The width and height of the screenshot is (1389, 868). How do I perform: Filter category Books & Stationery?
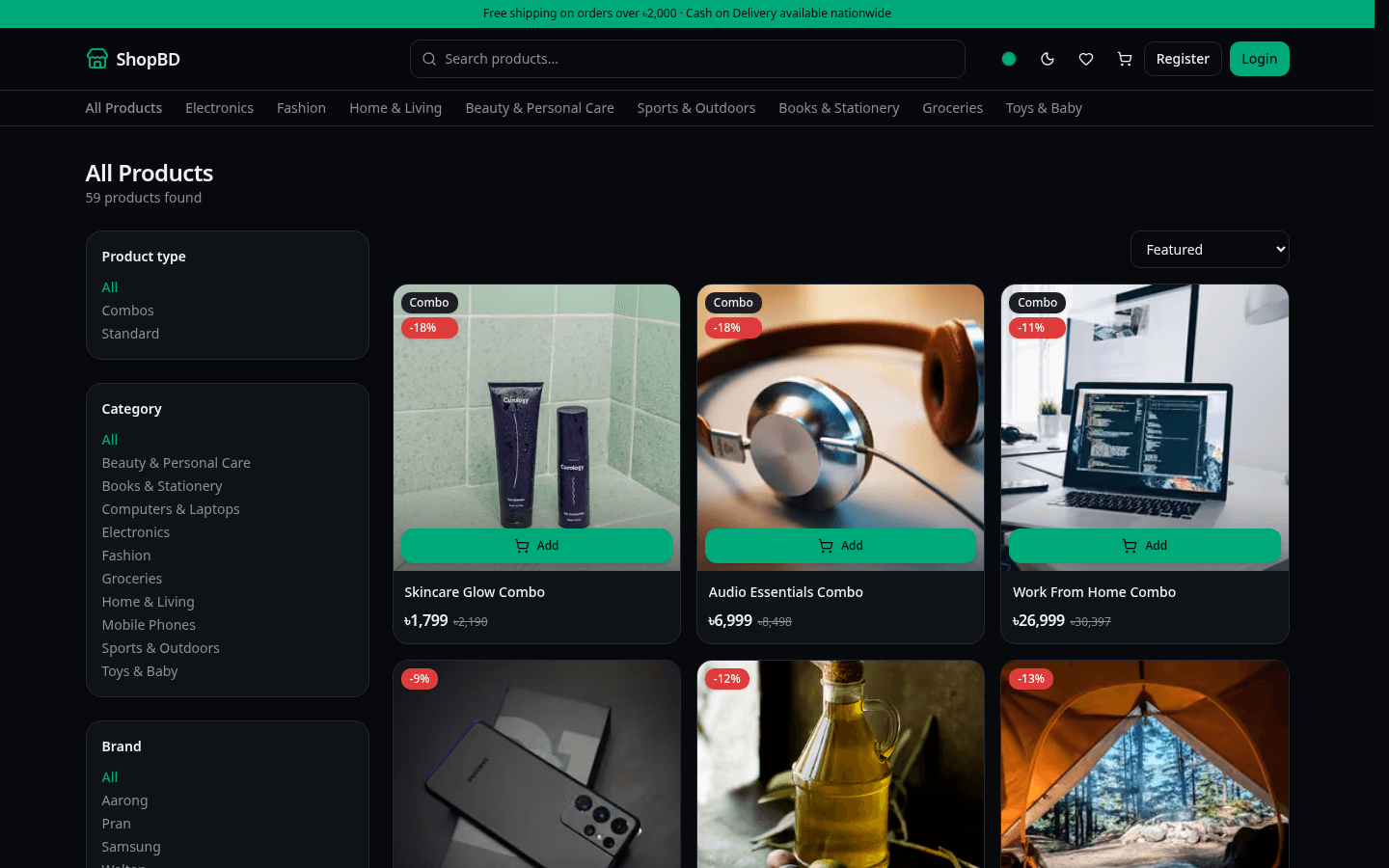pos(162,486)
